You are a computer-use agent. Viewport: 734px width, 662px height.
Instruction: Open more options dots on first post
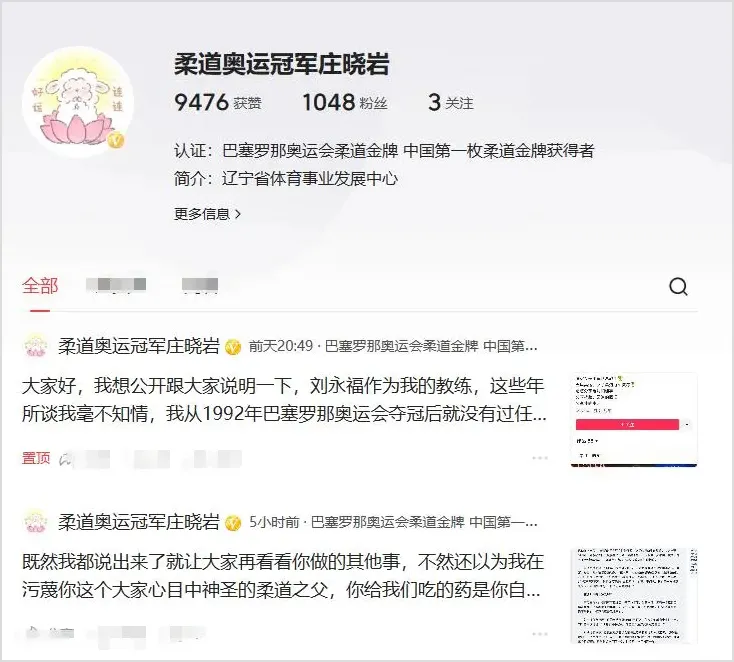(x=540, y=457)
